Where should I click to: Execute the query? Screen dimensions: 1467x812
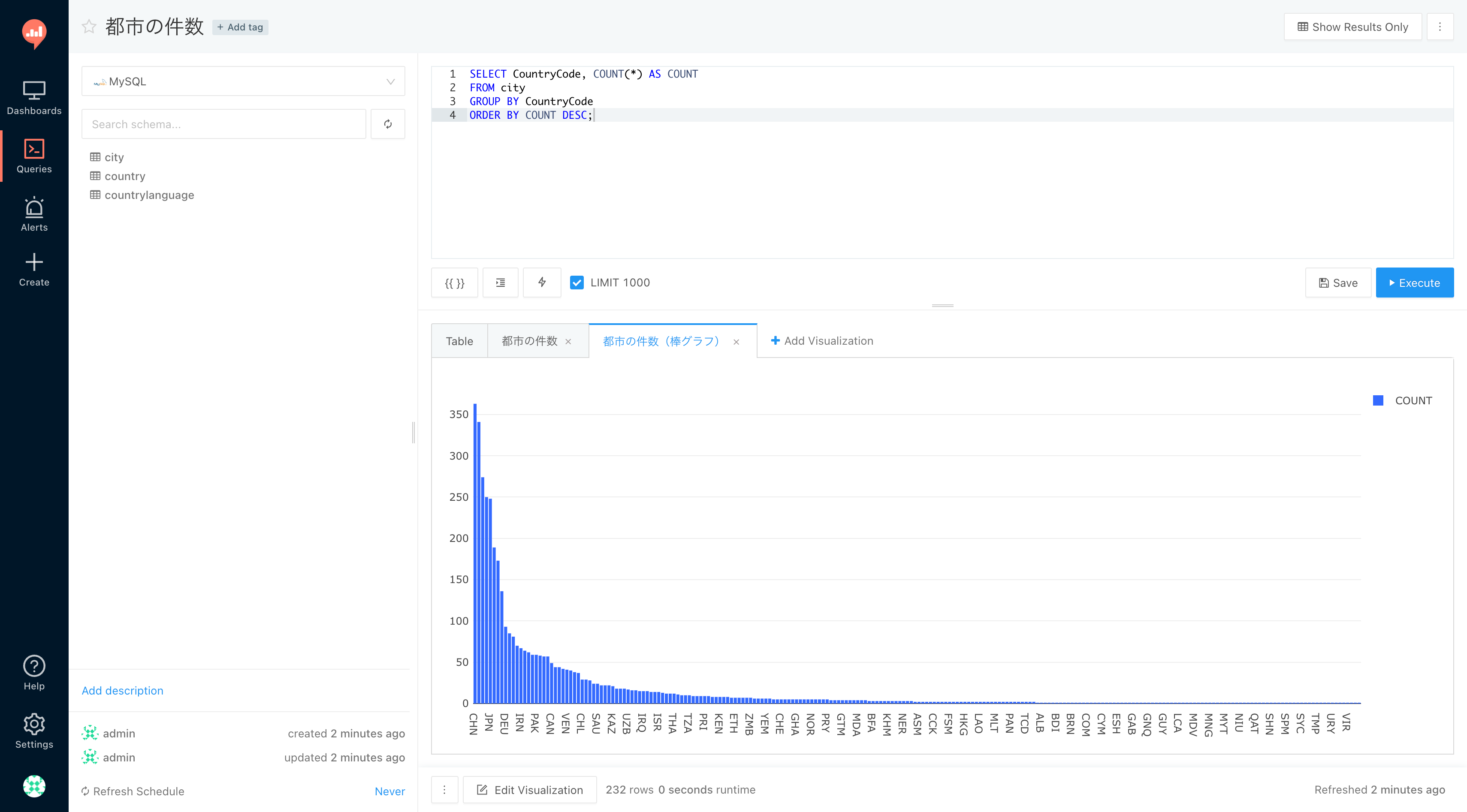coord(1414,283)
